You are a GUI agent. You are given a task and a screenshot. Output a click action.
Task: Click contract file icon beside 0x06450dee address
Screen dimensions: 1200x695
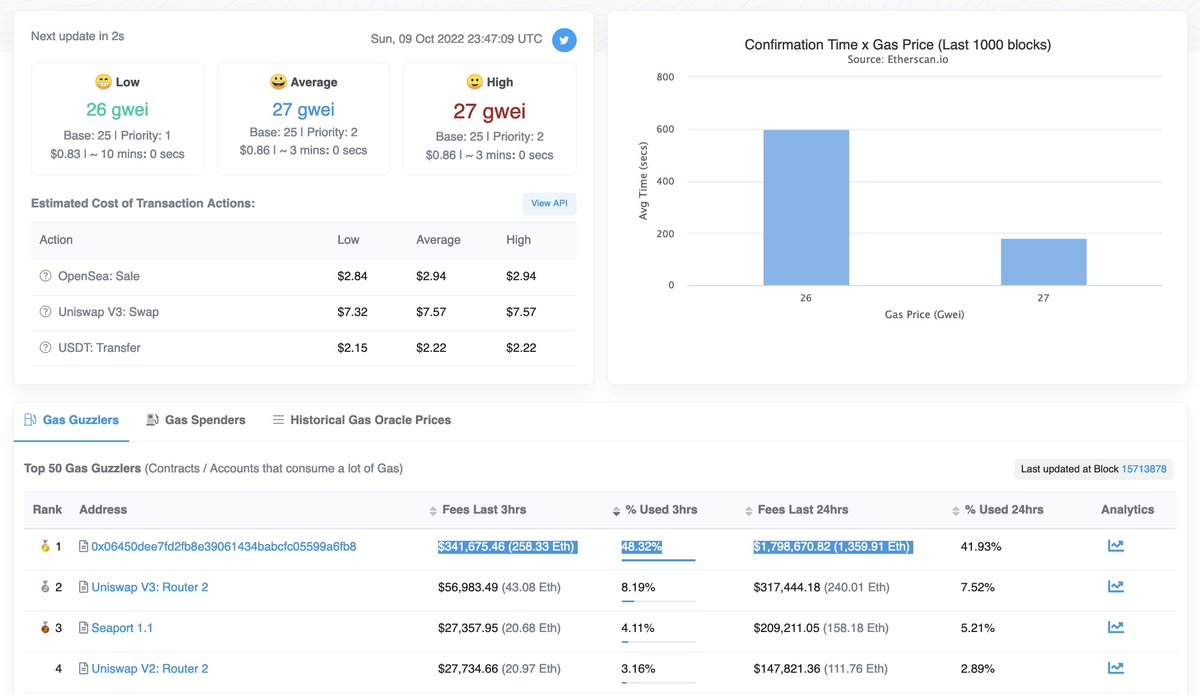pos(84,547)
